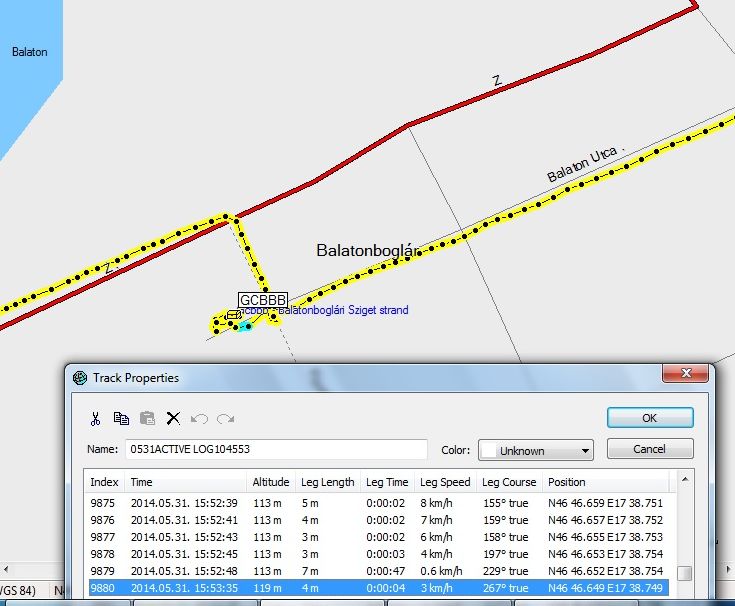Click the Redo arrow icon
Viewport: 735px width, 606px height.
[225, 418]
